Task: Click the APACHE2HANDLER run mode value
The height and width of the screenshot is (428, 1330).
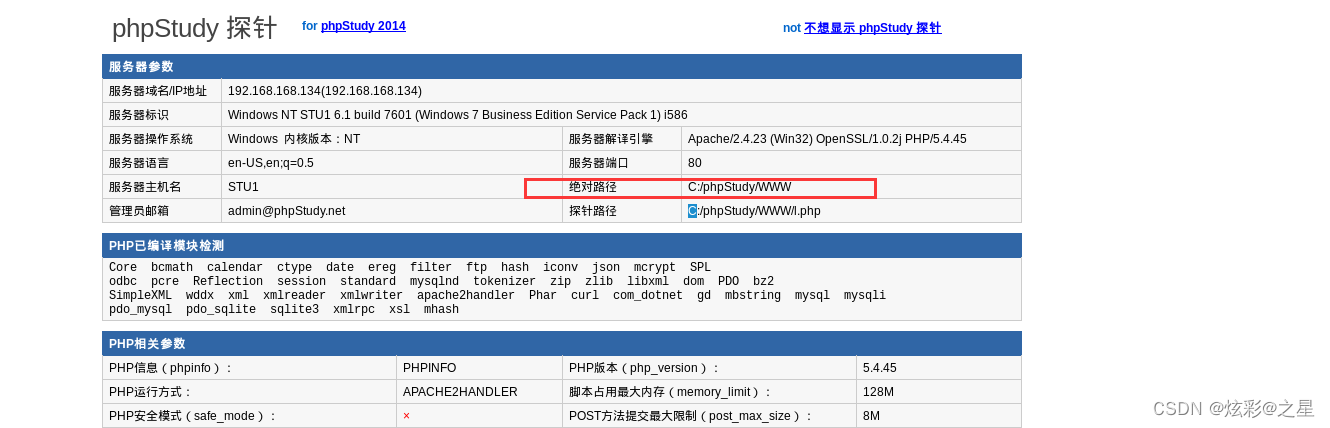Action: [x=460, y=392]
